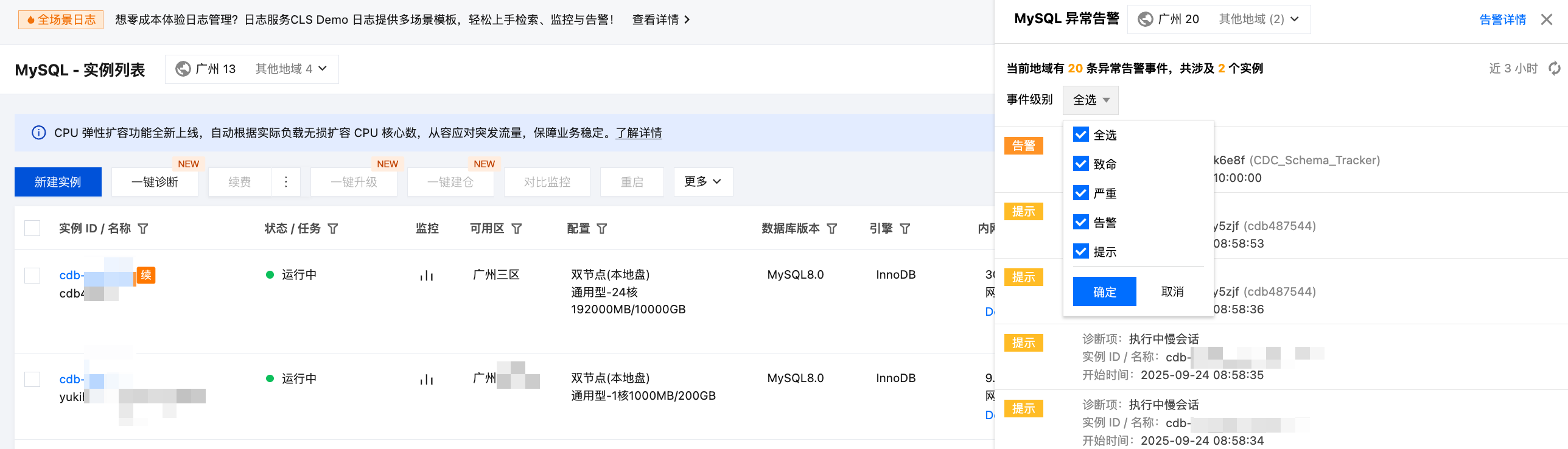Confirm event level selection with 确定
This screenshot has height=449, width=1568.
click(1104, 291)
